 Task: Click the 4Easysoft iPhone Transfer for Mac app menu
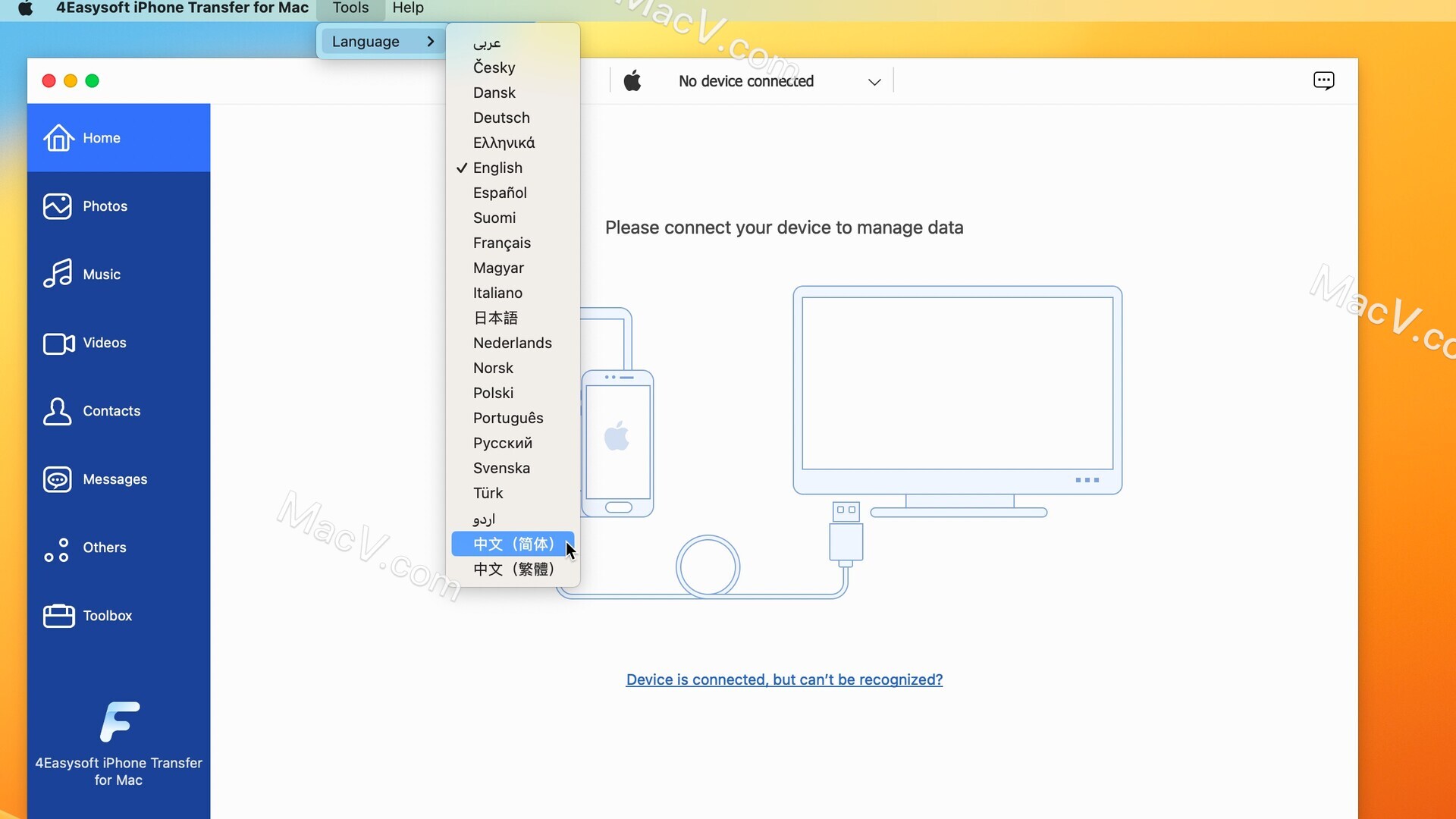182,8
